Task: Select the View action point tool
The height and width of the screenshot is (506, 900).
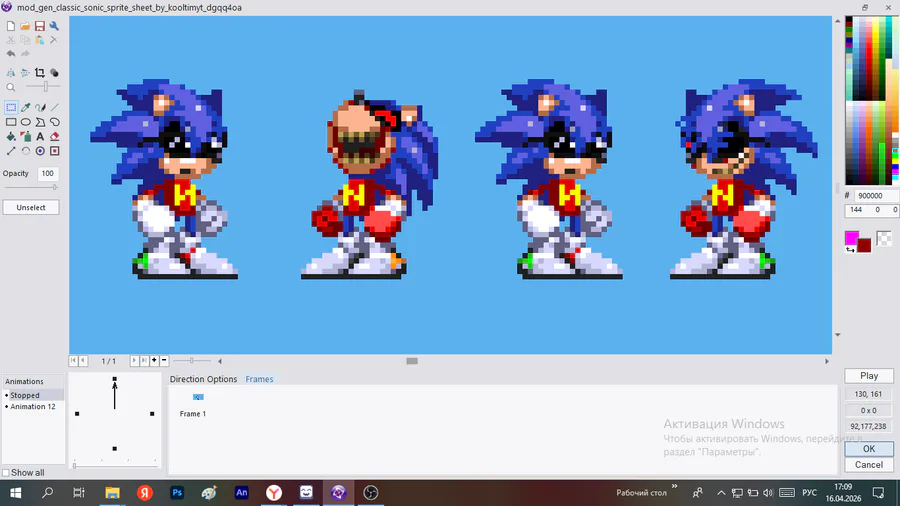Action: coord(55,151)
